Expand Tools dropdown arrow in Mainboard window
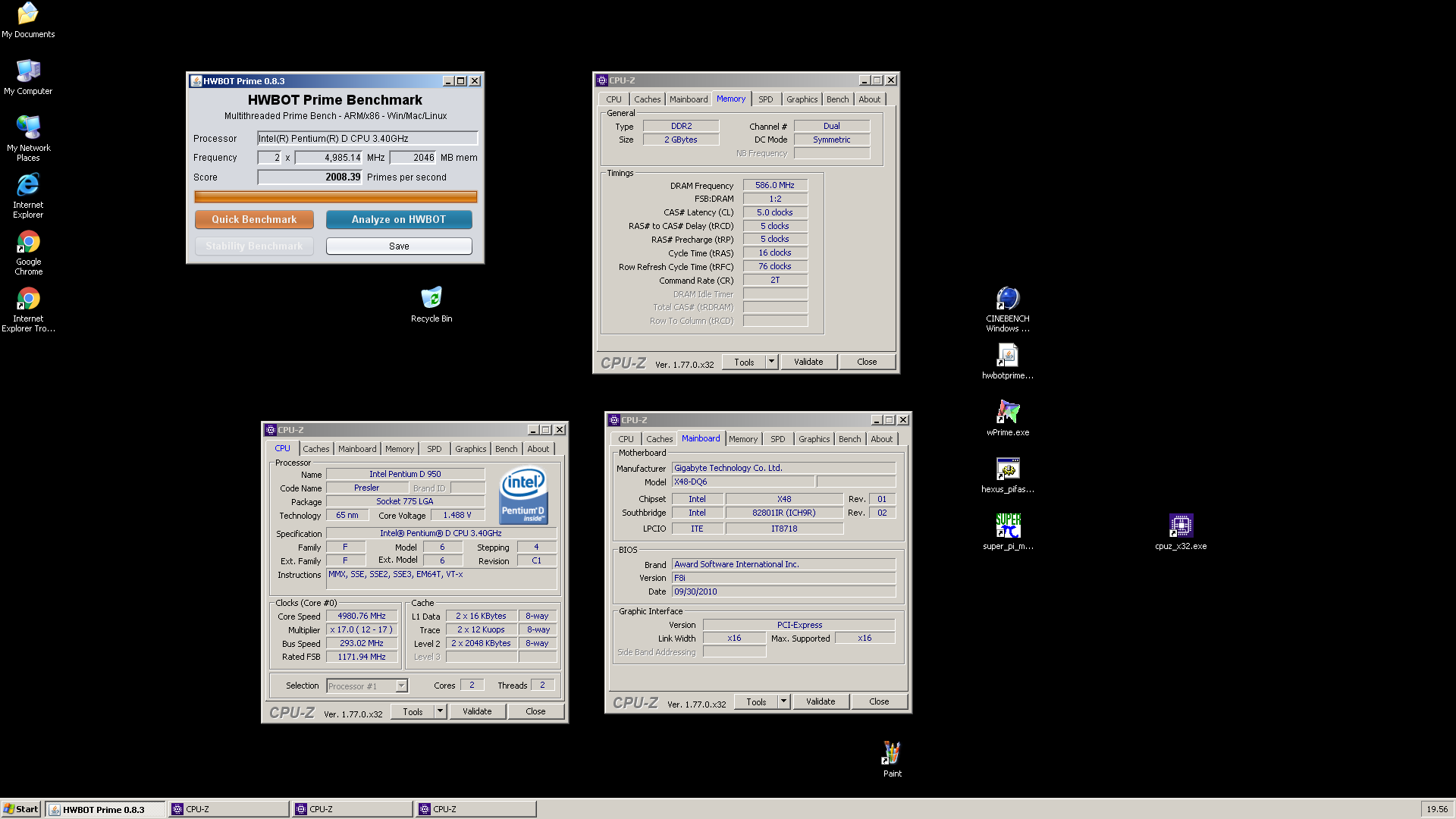This screenshot has width=1456, height=819. click(x=784, y=701)
